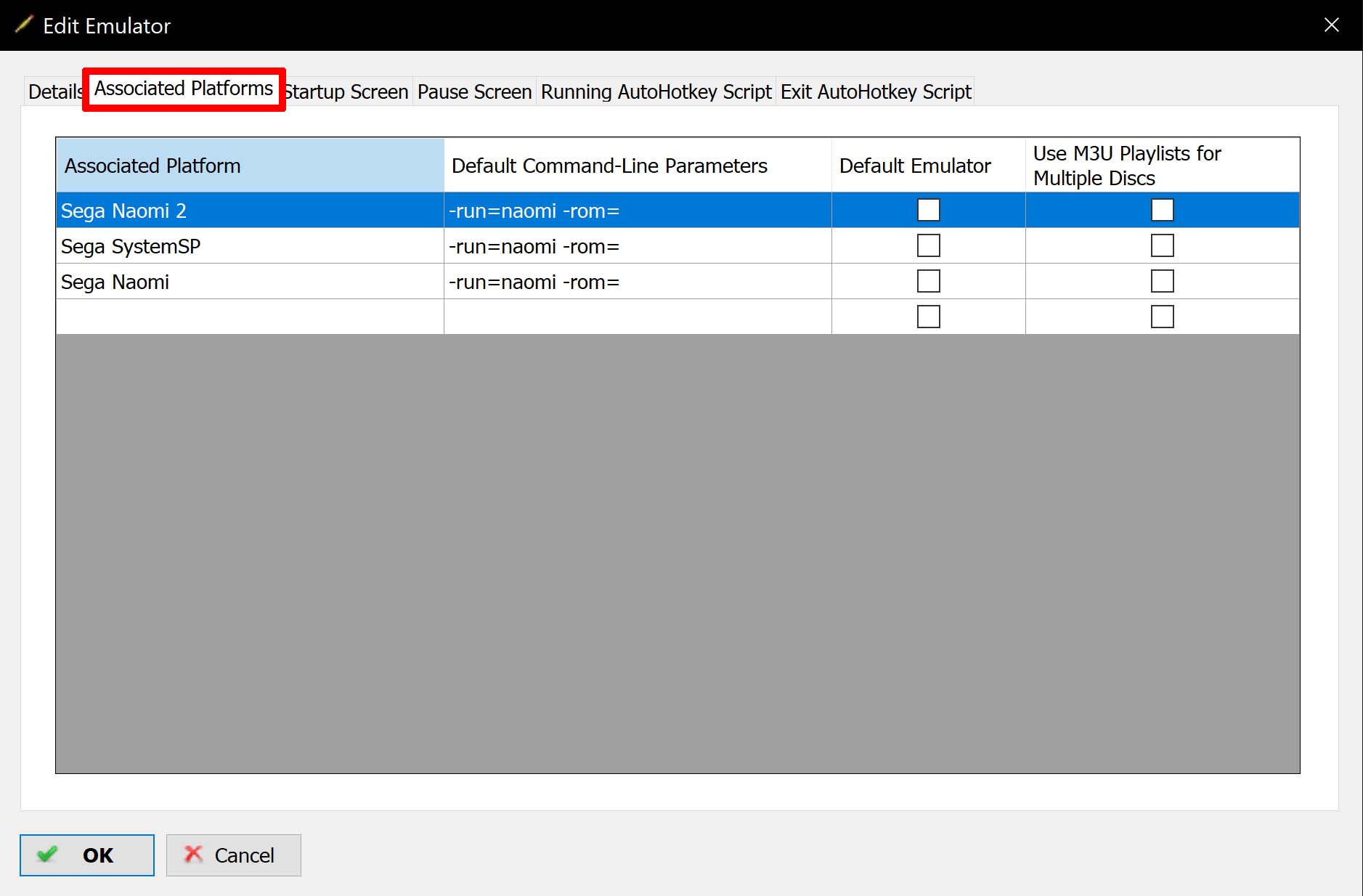This screenshot has height=896, width=1363.
Task: Tick Default Emulator for Sega Naomi
Action: coord(928,281)
